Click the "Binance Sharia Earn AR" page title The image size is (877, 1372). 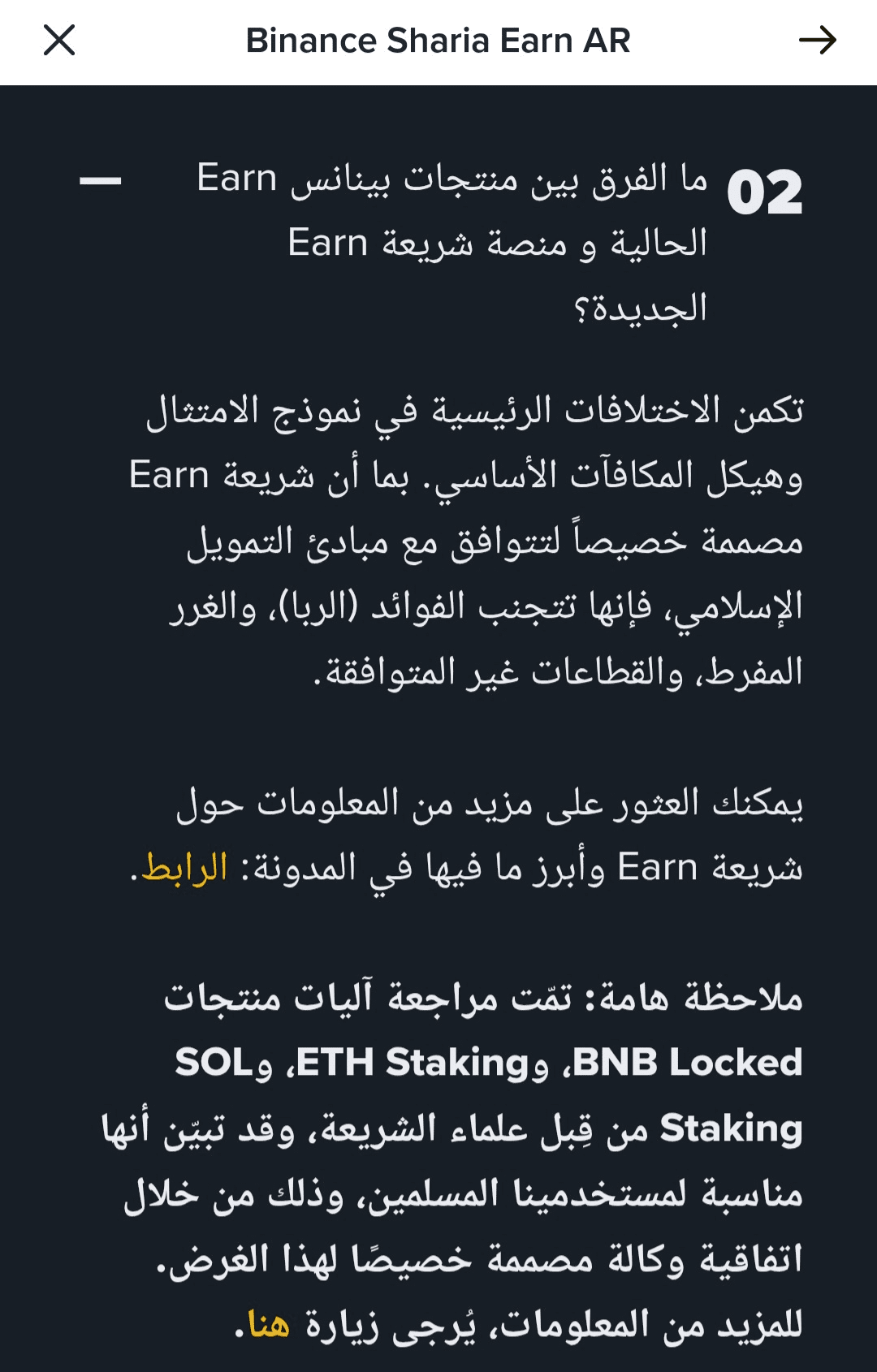click(x=438, y=41)
